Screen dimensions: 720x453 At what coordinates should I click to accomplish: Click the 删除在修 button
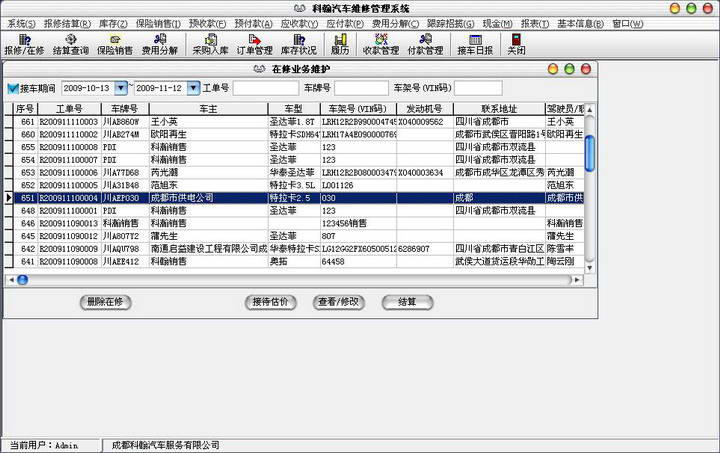click(x=105, y=301)
